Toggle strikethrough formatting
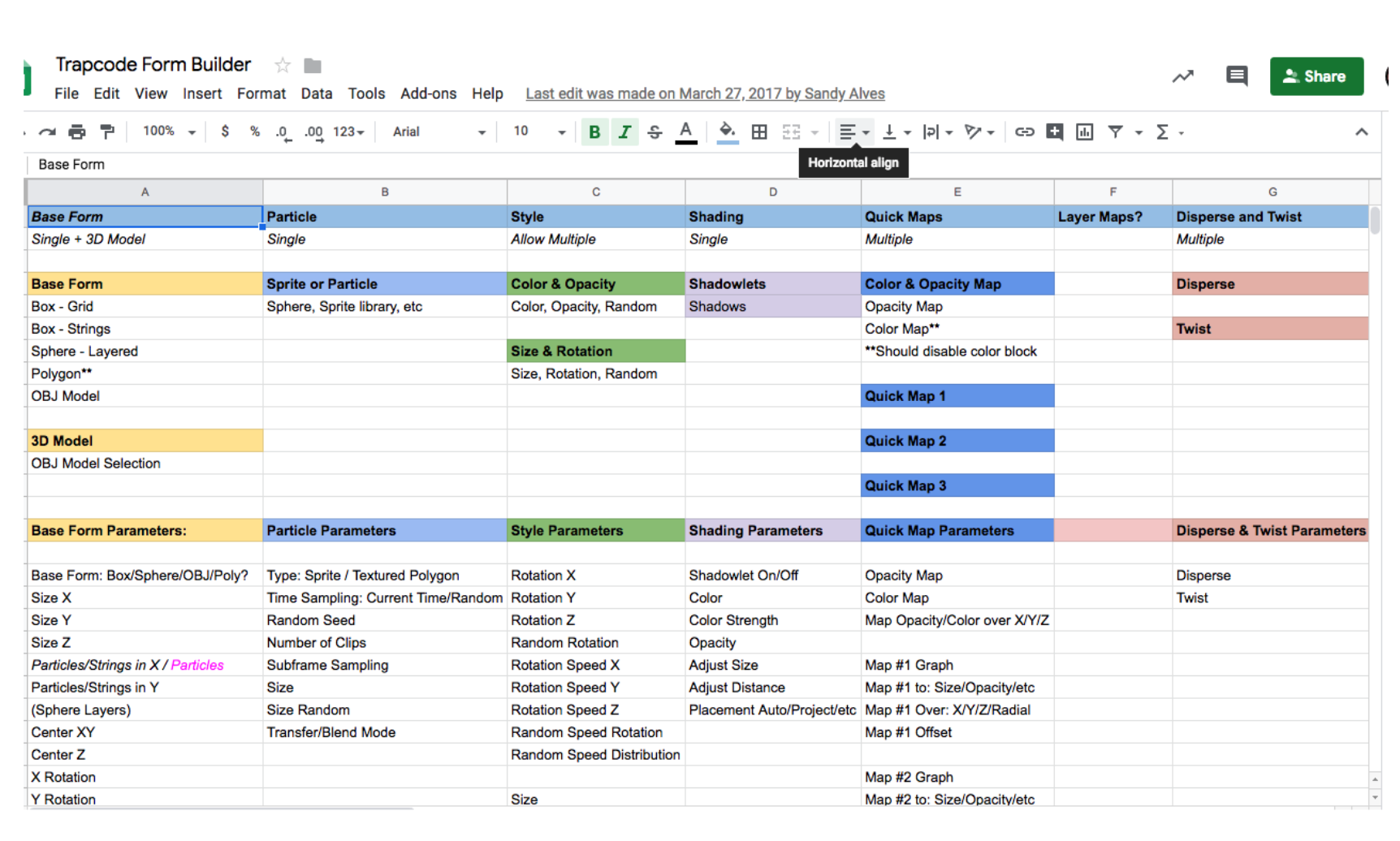1400x841 pixels. coord(655,132)
